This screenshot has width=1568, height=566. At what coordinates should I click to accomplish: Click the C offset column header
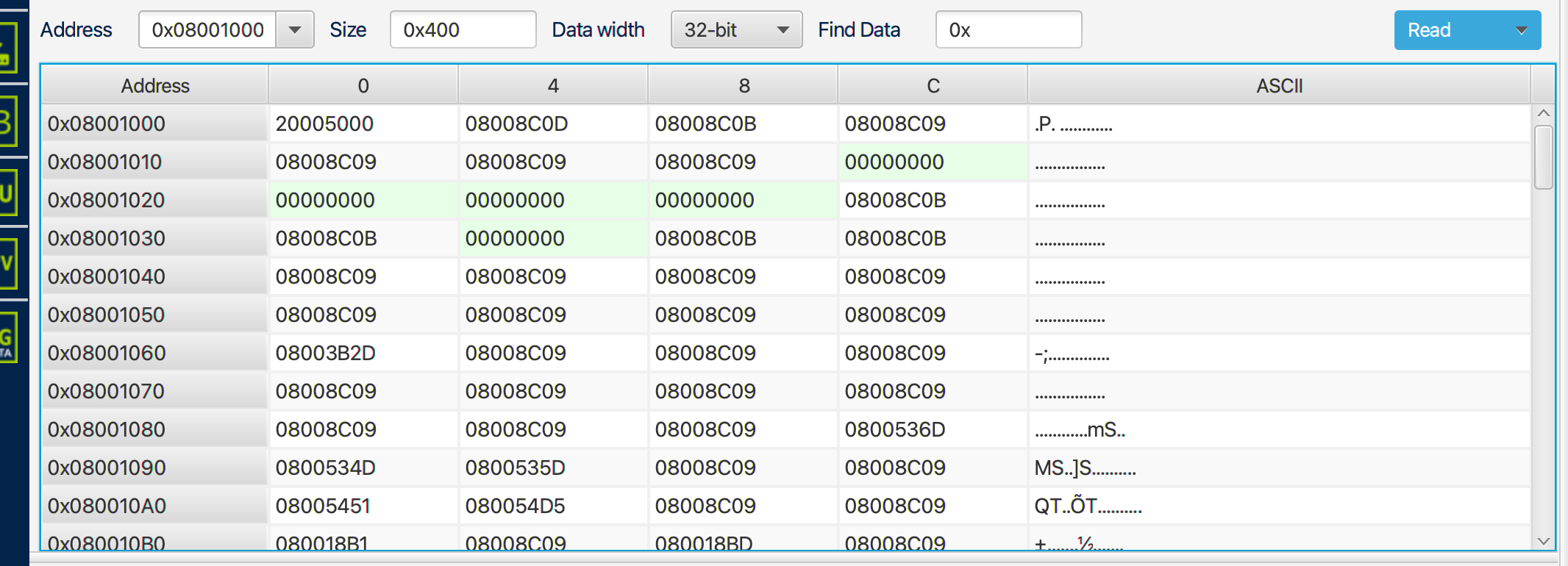[933, 86]
